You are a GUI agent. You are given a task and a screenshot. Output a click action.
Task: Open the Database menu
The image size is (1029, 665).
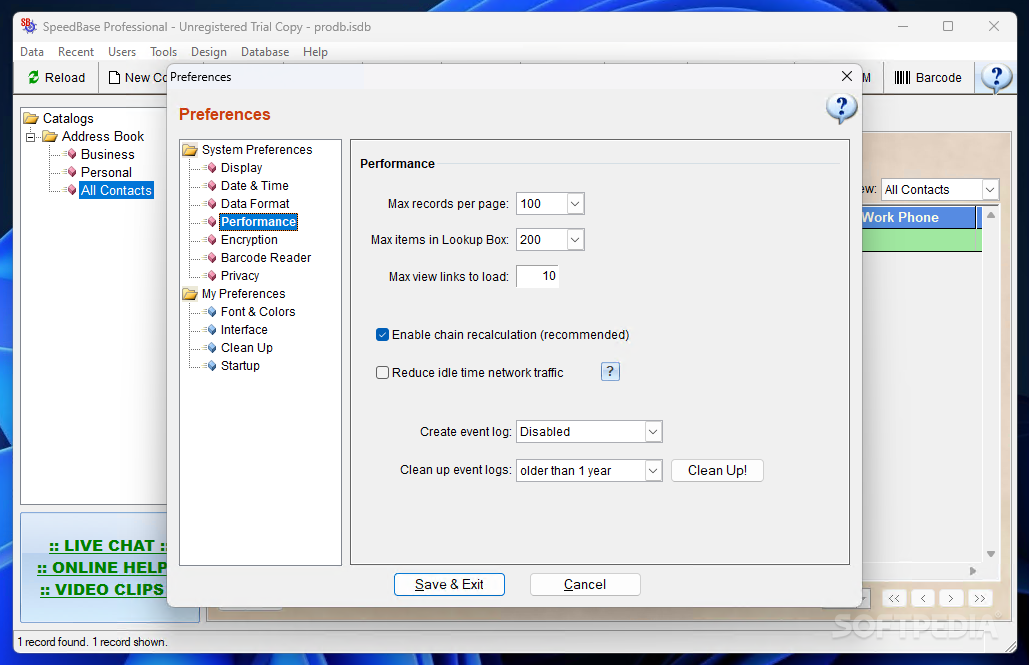coord(265,52)
